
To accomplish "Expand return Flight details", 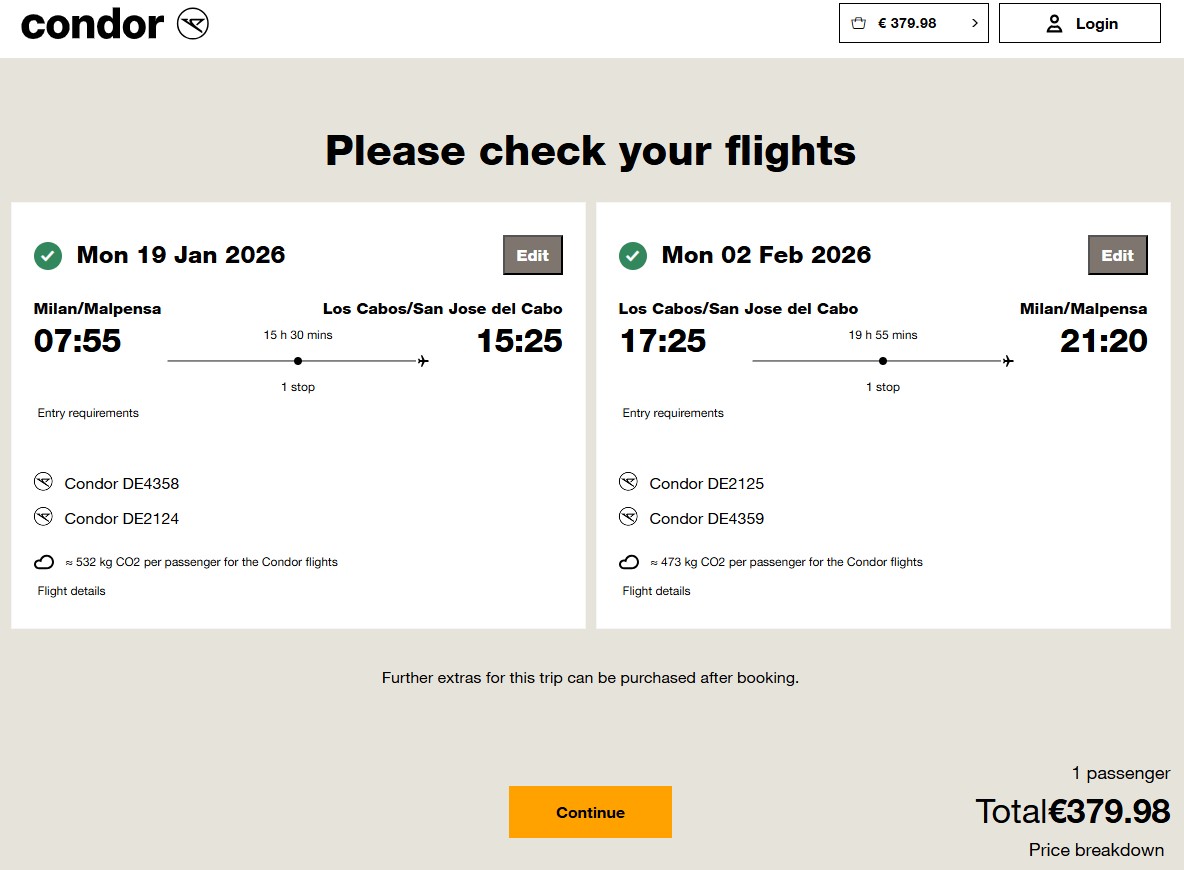I will [656, 591].
